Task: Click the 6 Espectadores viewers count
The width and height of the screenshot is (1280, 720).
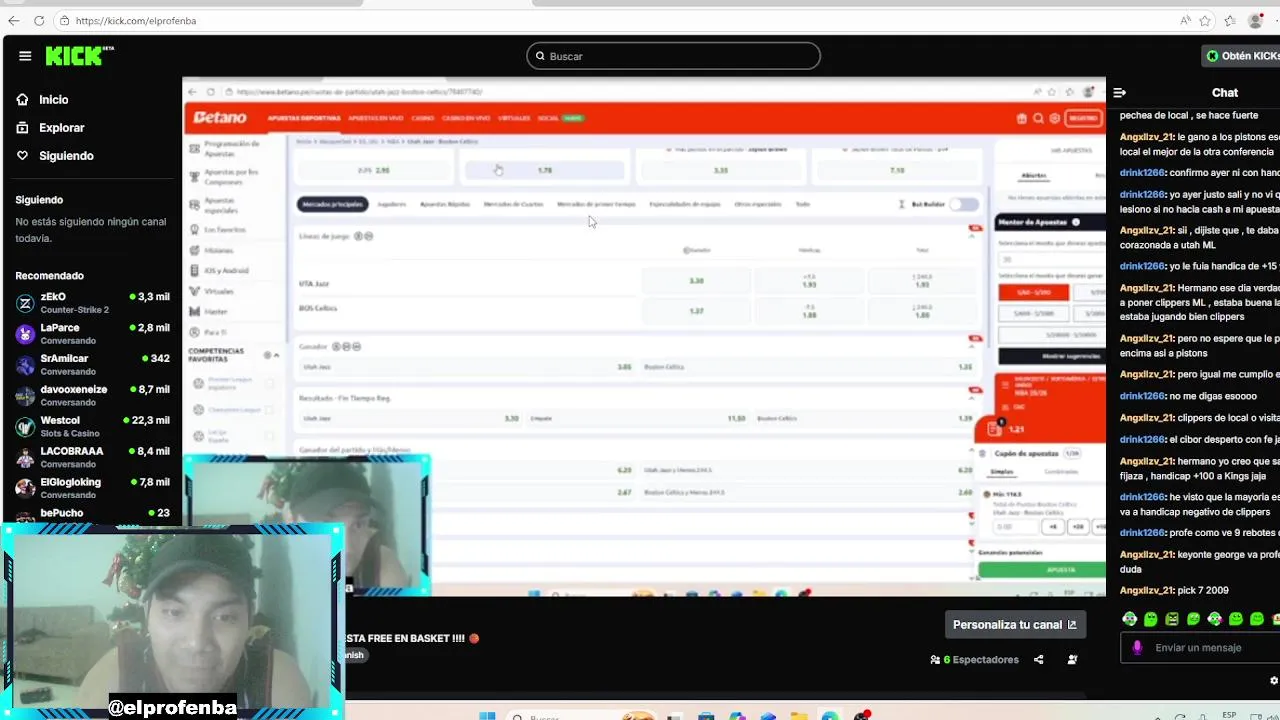Action: (974, 660)
